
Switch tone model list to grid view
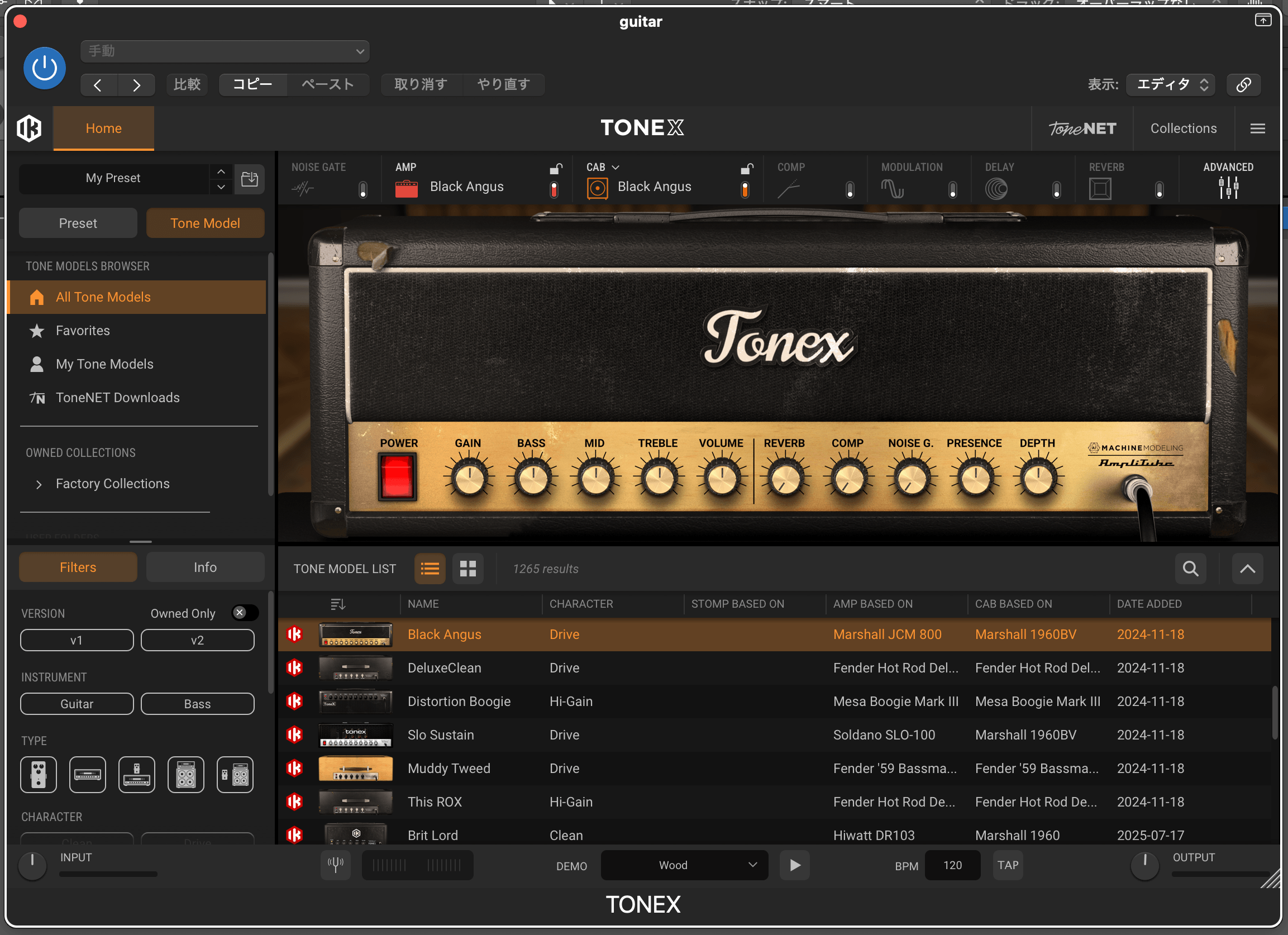[x=468, y=568]
